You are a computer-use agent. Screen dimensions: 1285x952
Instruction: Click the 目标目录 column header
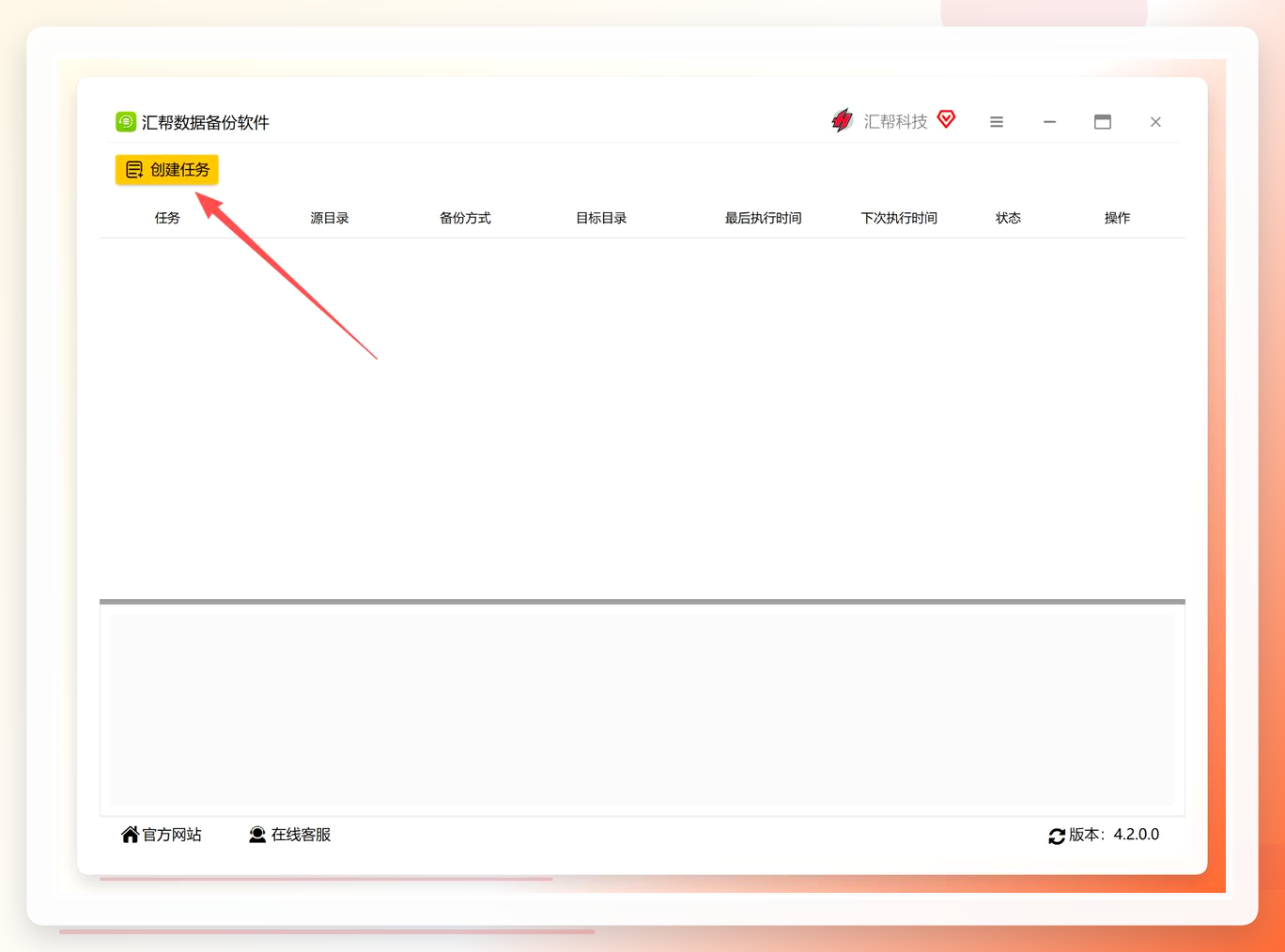click(x=601, y=218)
